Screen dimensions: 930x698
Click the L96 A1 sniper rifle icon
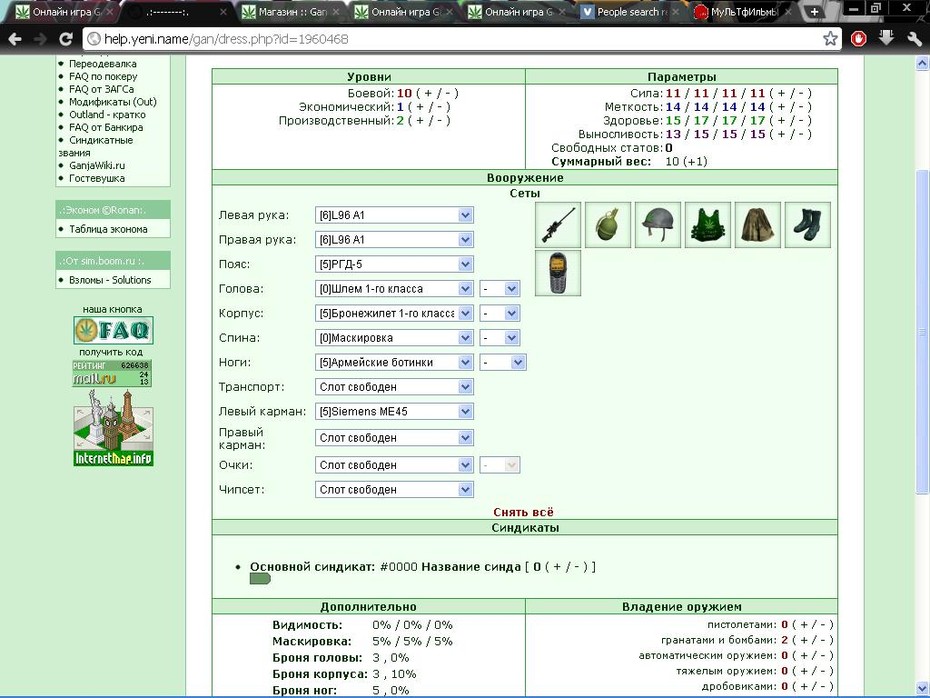coord(558,225)
